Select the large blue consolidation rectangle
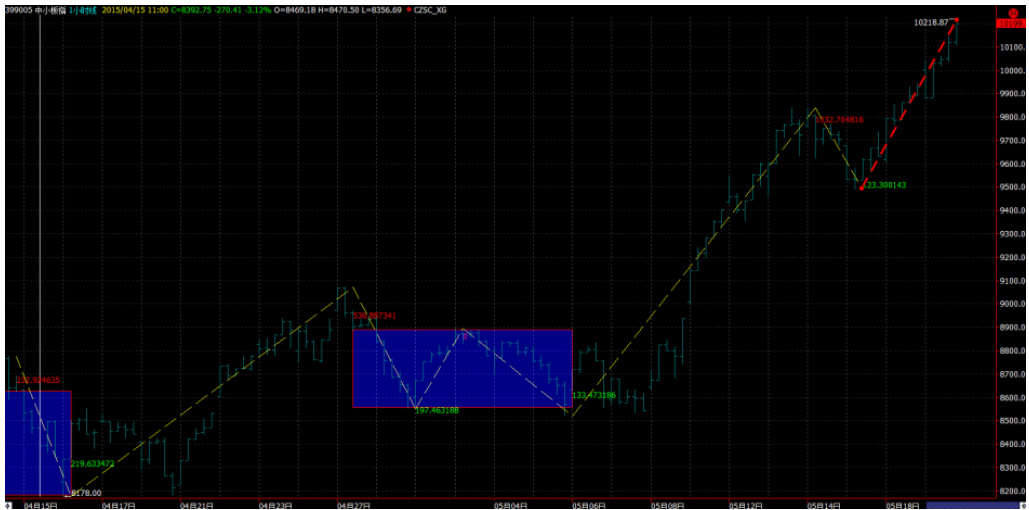Screen dimensions: 1029x510 tap(462, 368)
